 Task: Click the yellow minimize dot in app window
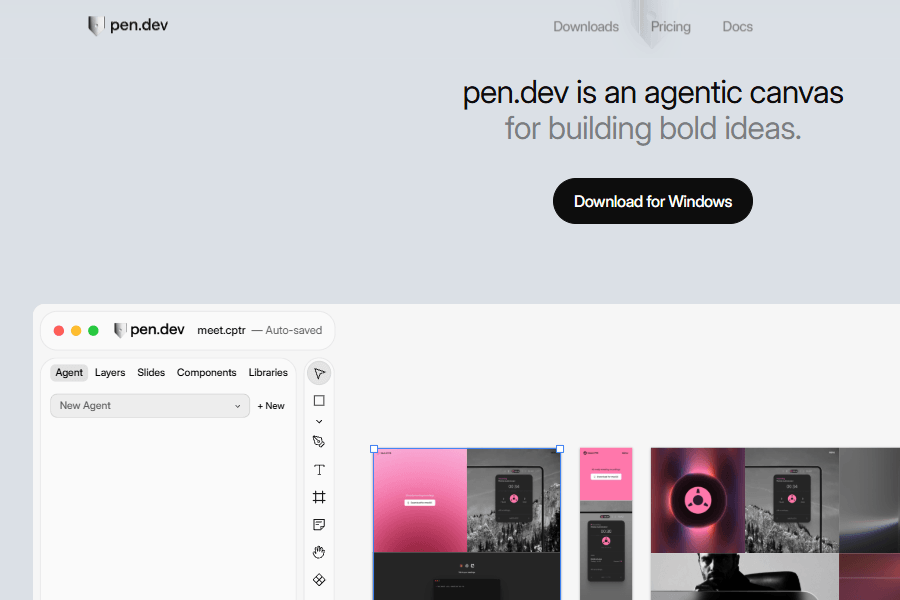(76, 331)
